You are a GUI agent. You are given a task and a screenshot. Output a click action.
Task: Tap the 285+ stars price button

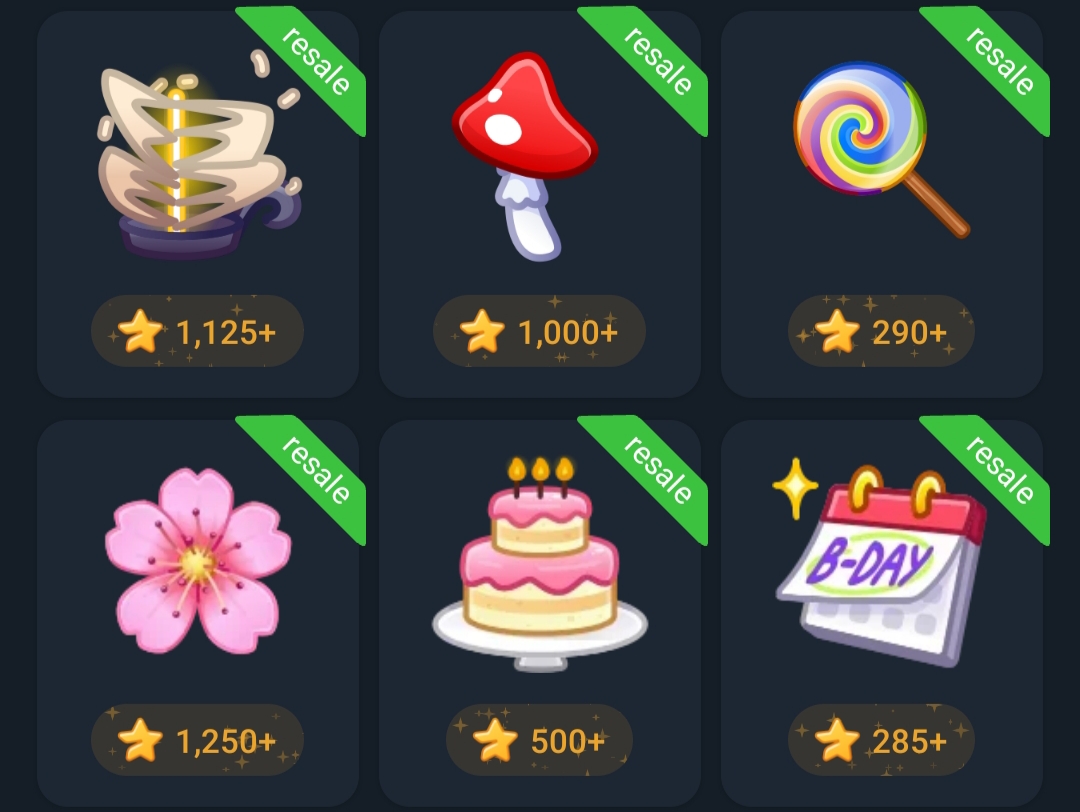tap(881, 740)
